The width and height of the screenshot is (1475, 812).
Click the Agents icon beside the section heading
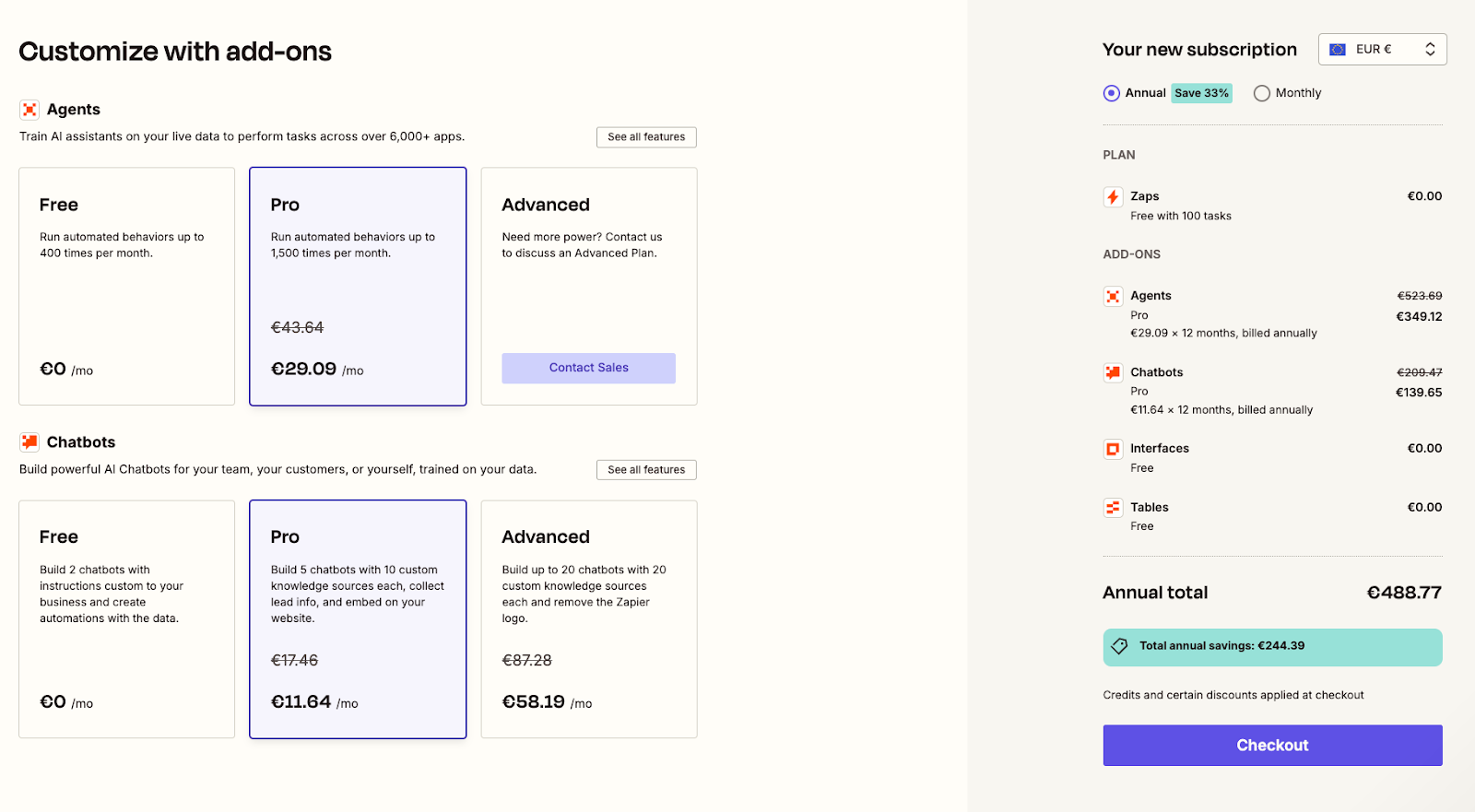(x=29, y=110)
